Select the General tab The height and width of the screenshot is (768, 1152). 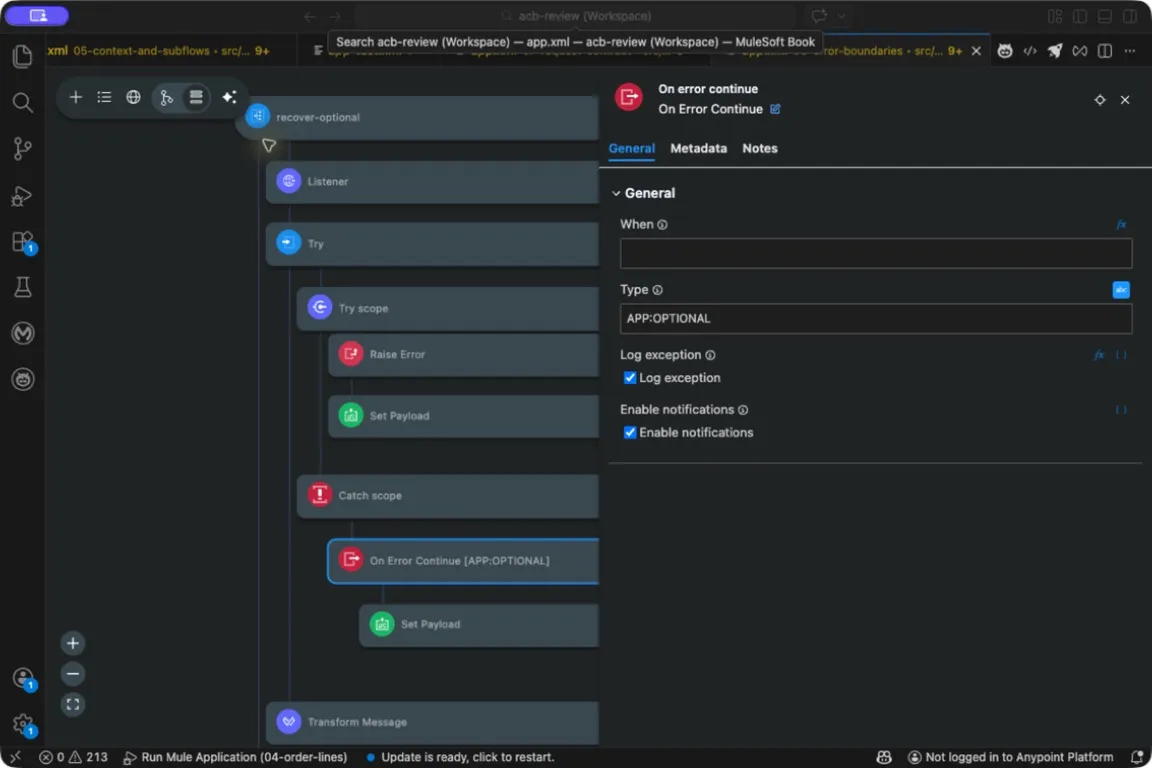pos(631,148)
